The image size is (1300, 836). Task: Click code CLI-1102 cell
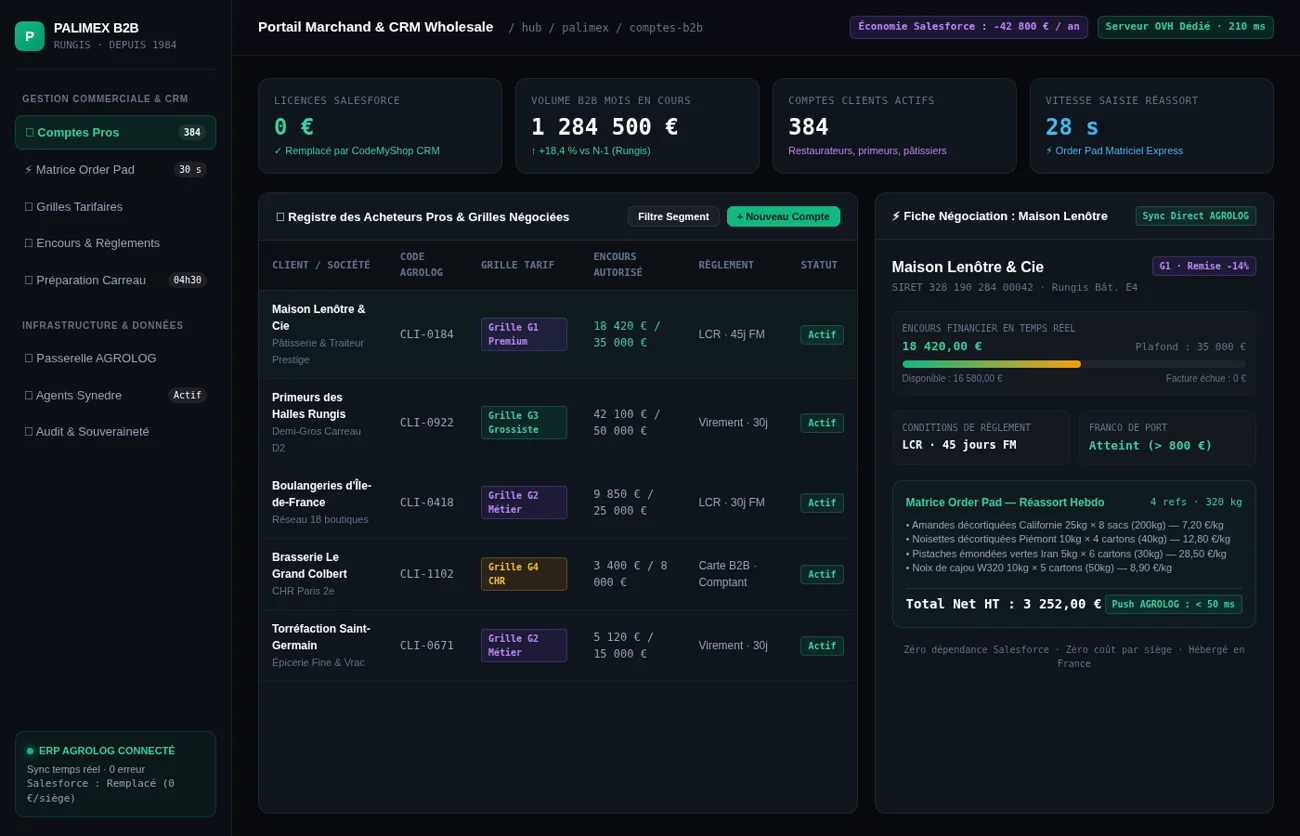427,574
